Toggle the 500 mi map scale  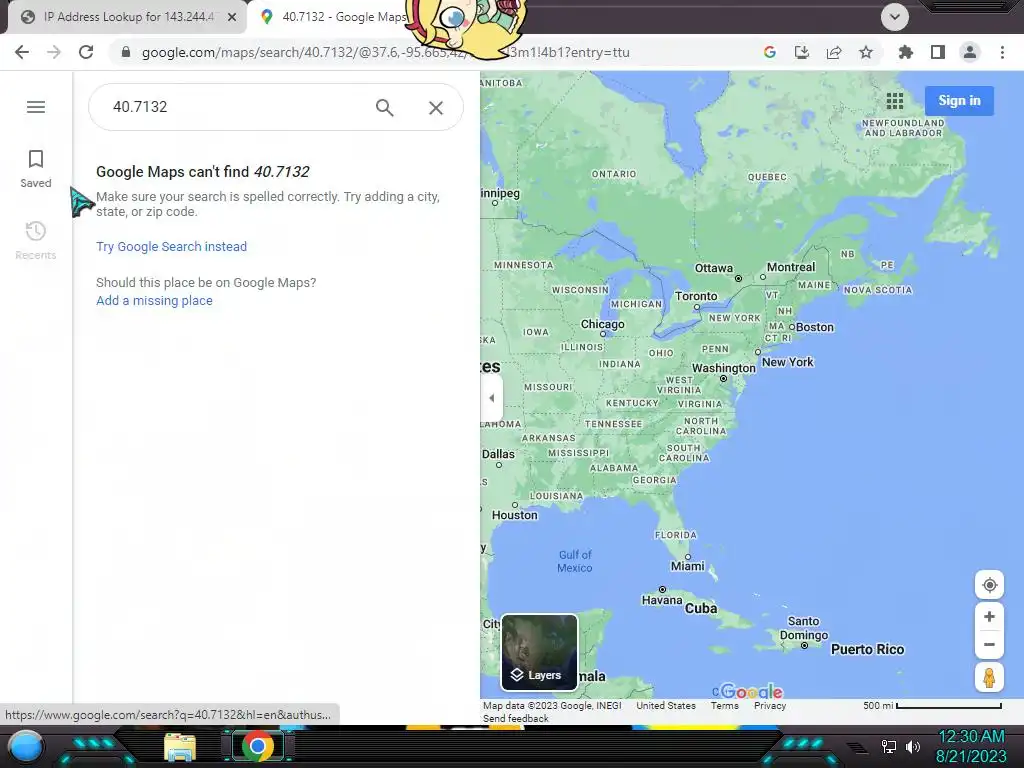coord(932,705)
